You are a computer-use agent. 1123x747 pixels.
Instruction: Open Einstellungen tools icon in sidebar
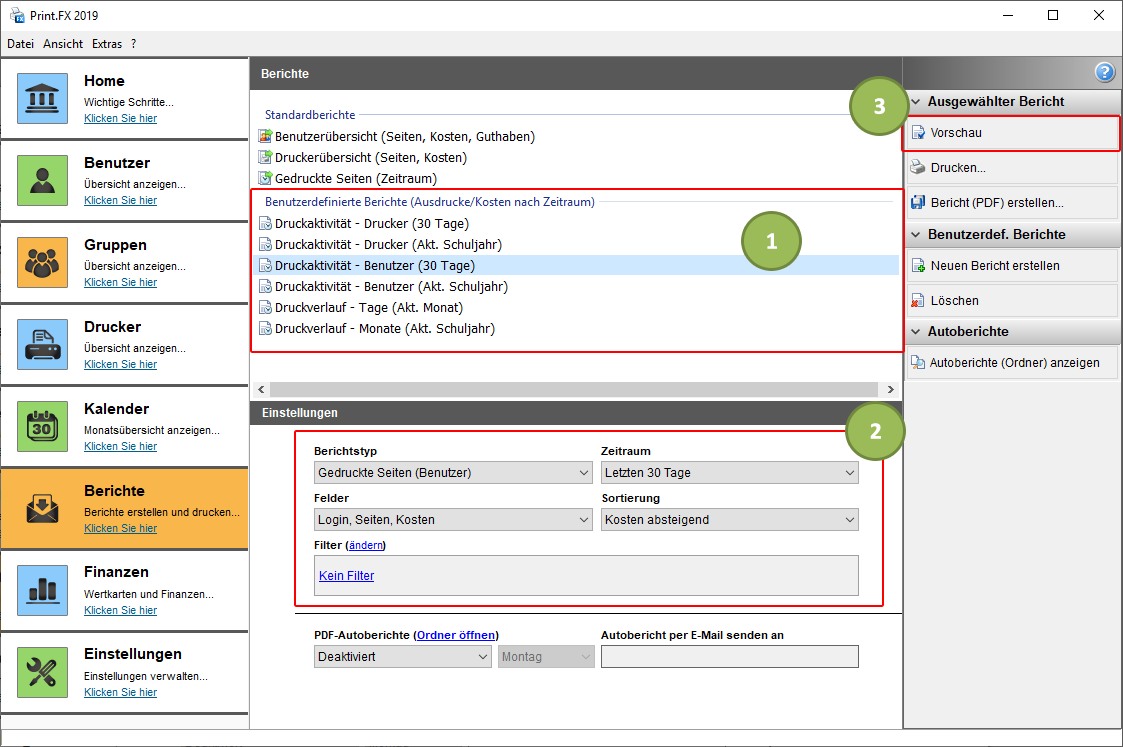coord(42,672)
